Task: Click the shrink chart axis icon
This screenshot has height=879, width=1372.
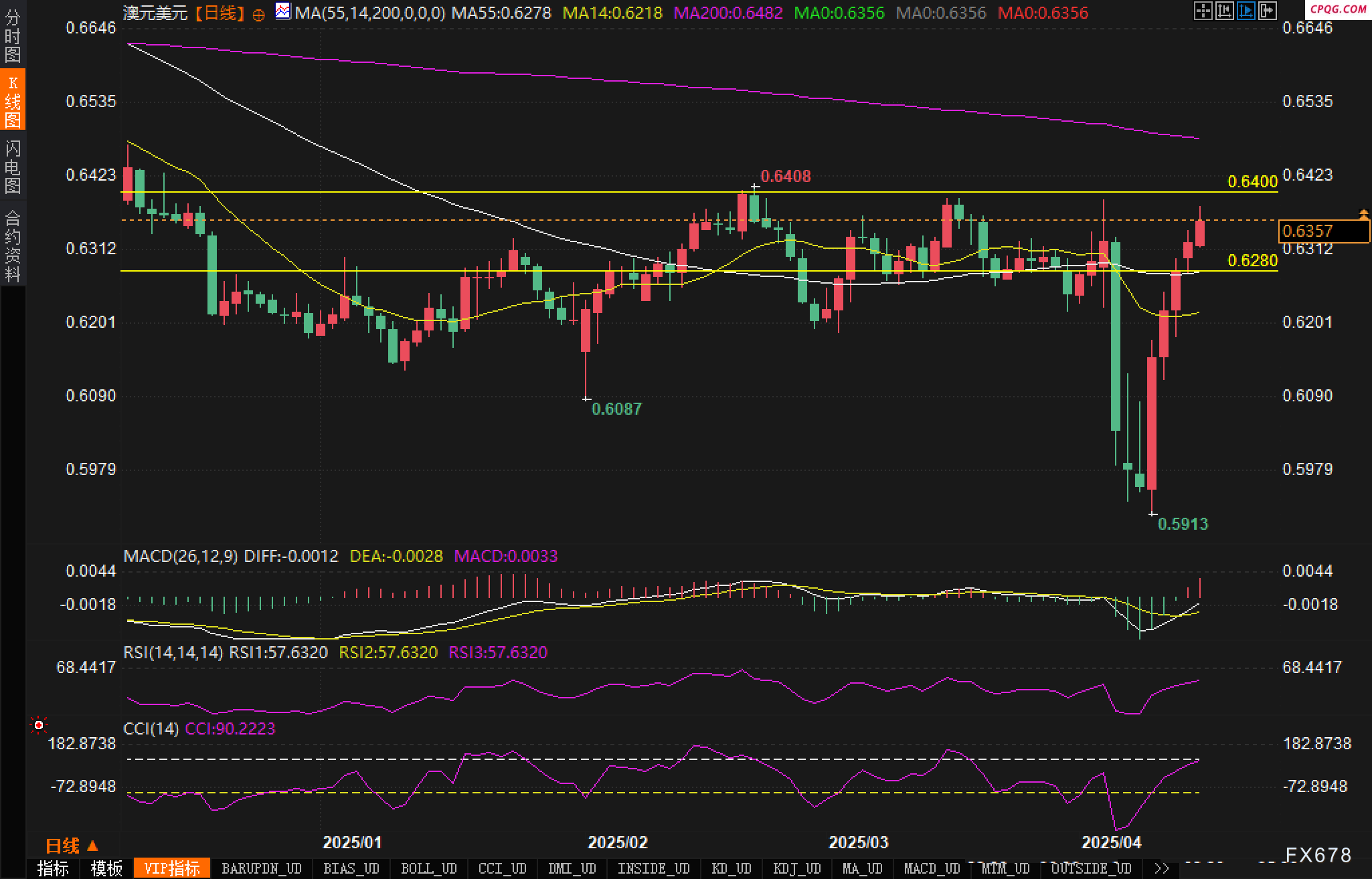Action: point(1225,11)
